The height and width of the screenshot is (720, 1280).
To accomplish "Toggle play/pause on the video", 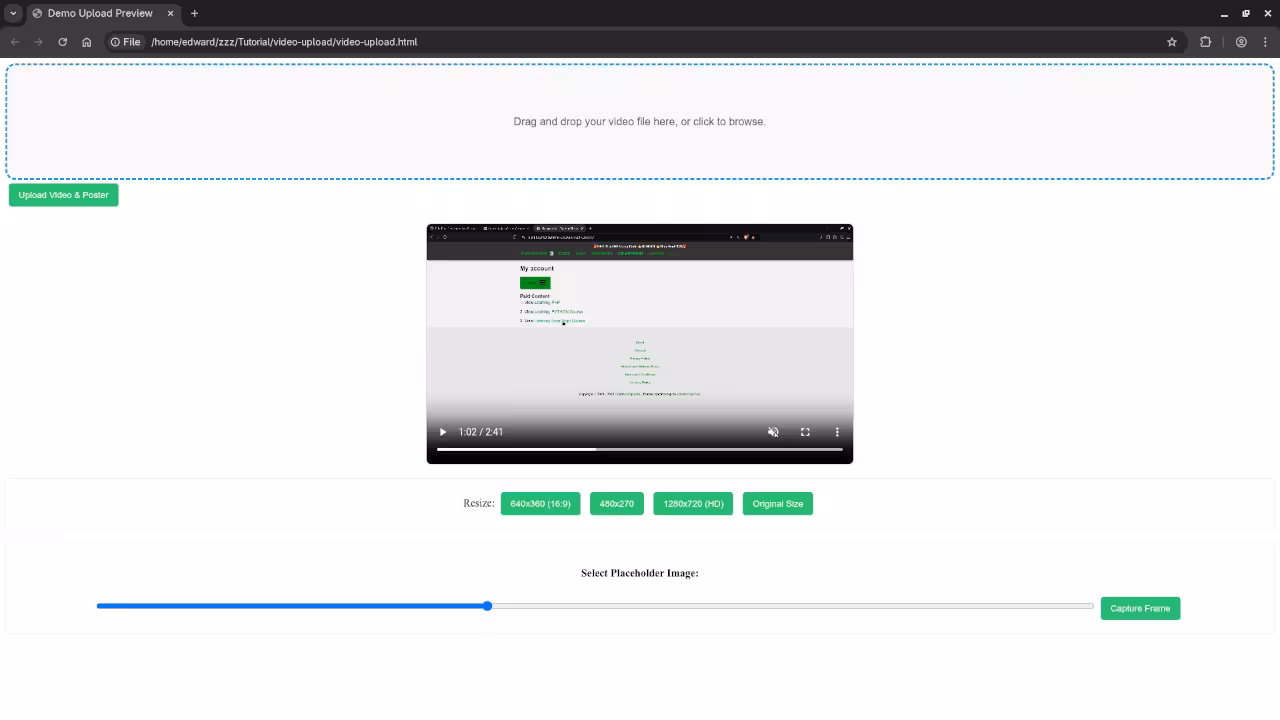I will pos(442,431).
